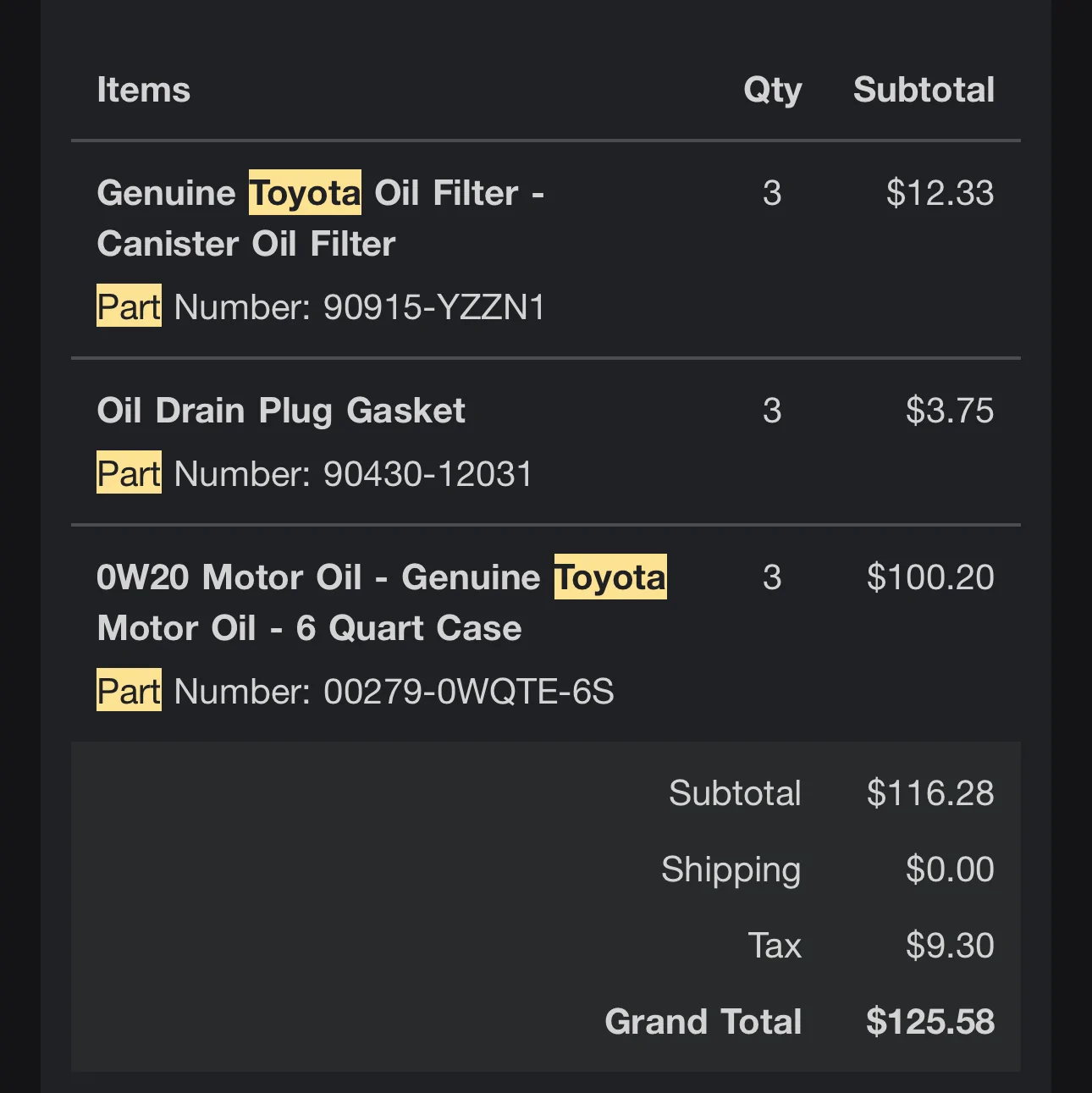Click the Subtotal column header
Image resolution: width=1092 pixels, height=1093 pixels.
[x=924, y=90]
